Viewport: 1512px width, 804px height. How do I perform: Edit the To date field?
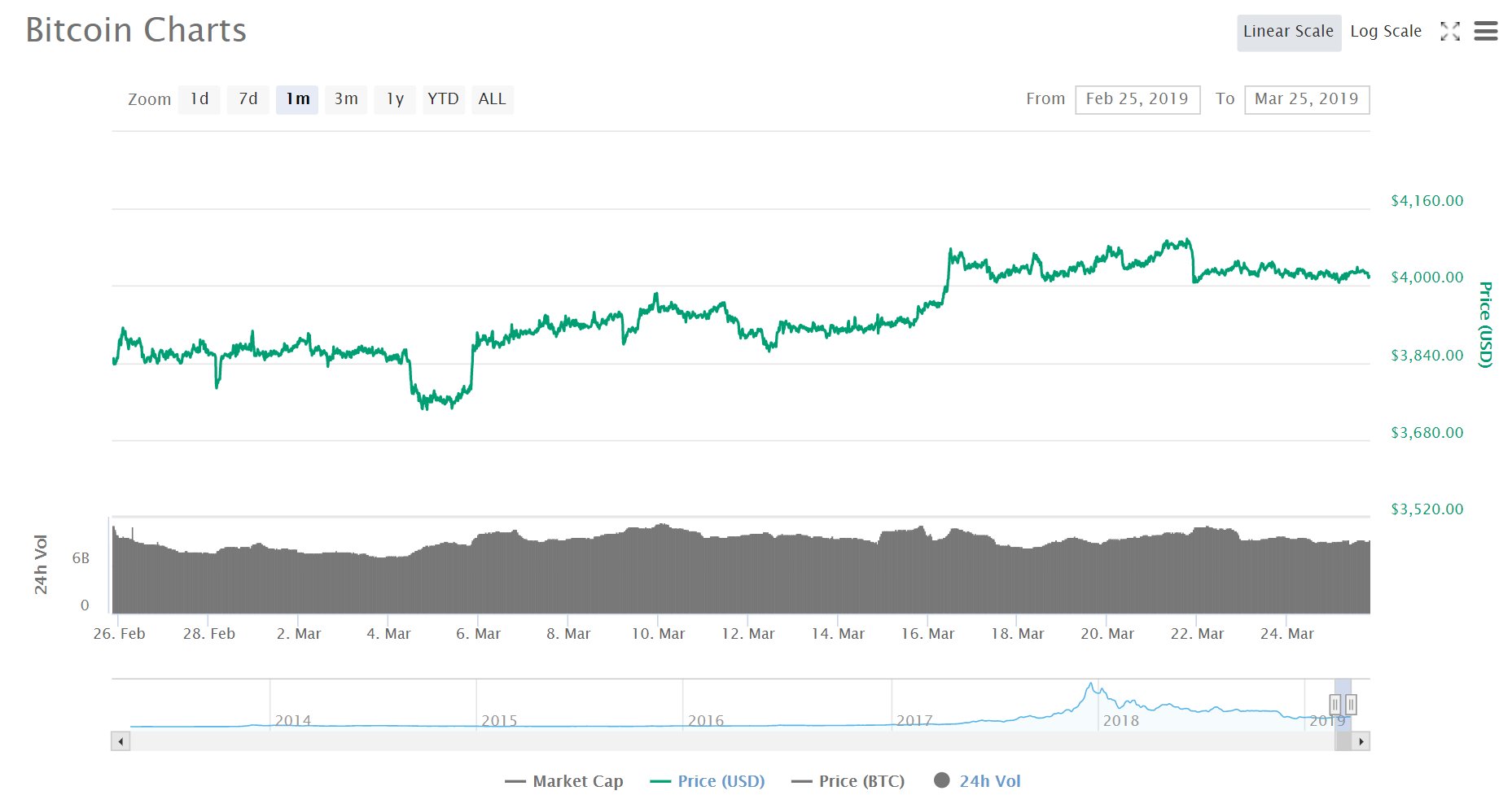1307,99
